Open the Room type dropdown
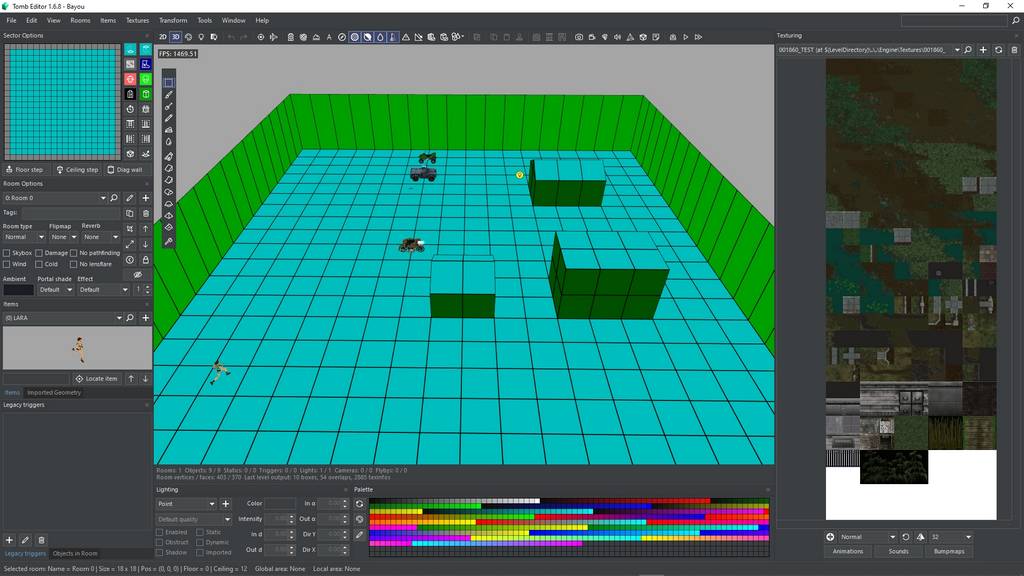This screenshot has height=576, width=1024. pos(24,237)
